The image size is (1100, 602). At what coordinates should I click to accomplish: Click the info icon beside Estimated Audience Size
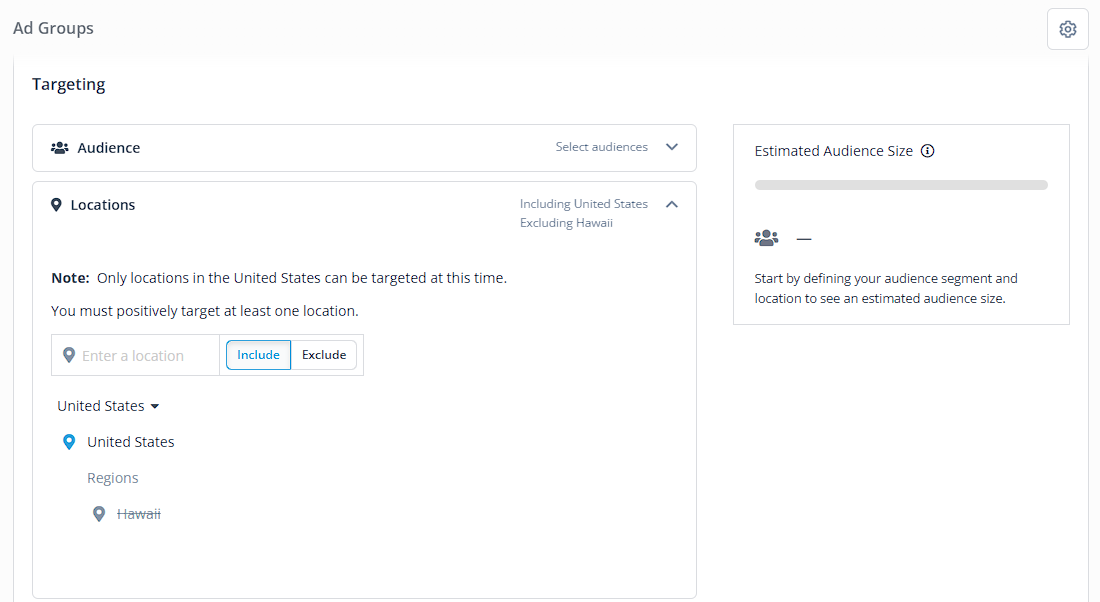pyautogui.click(x=927, y=151)
